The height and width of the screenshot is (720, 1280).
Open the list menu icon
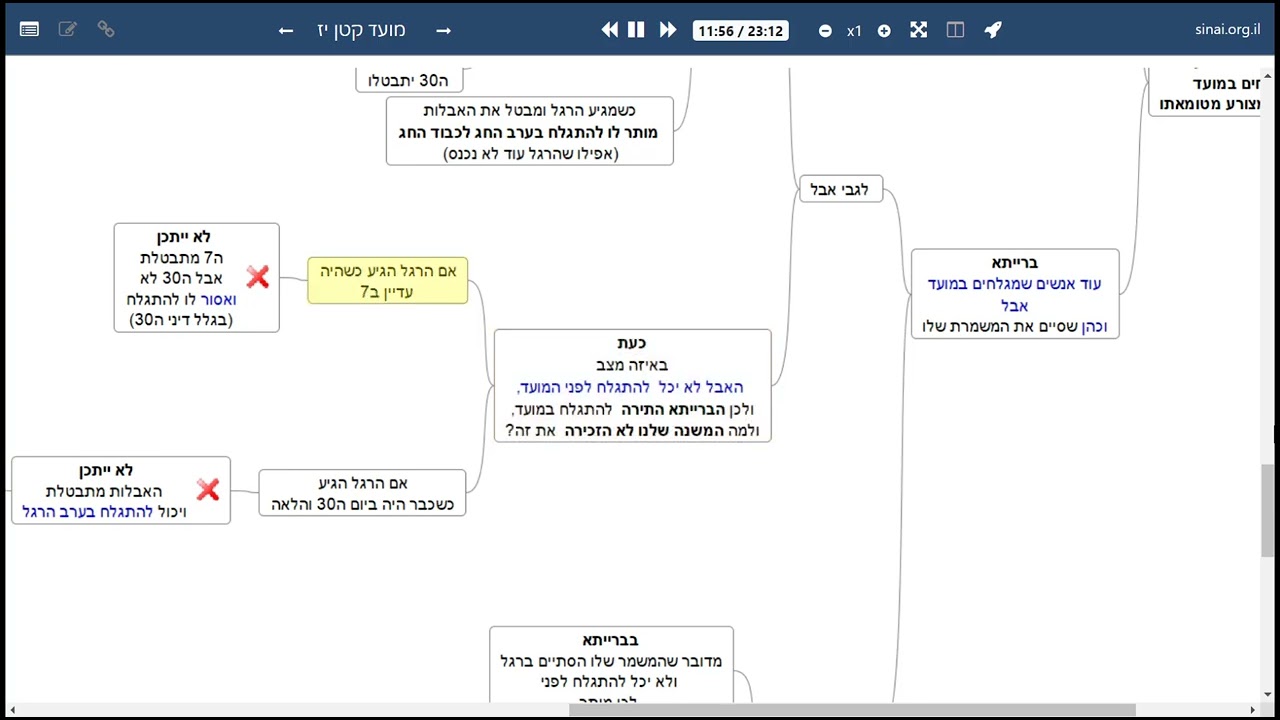(x=29, y=30)
